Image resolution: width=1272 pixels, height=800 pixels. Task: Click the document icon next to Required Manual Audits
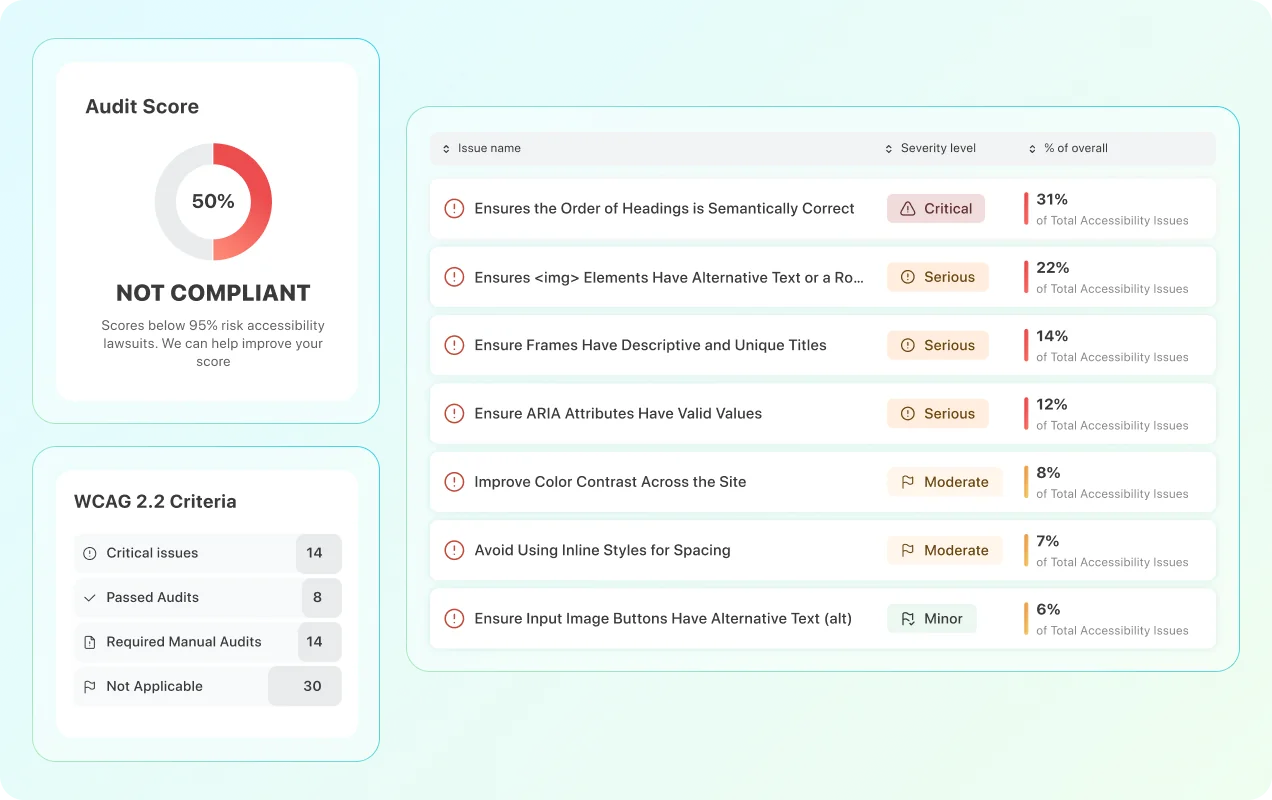pyautogui.click(x=90, y=642)
